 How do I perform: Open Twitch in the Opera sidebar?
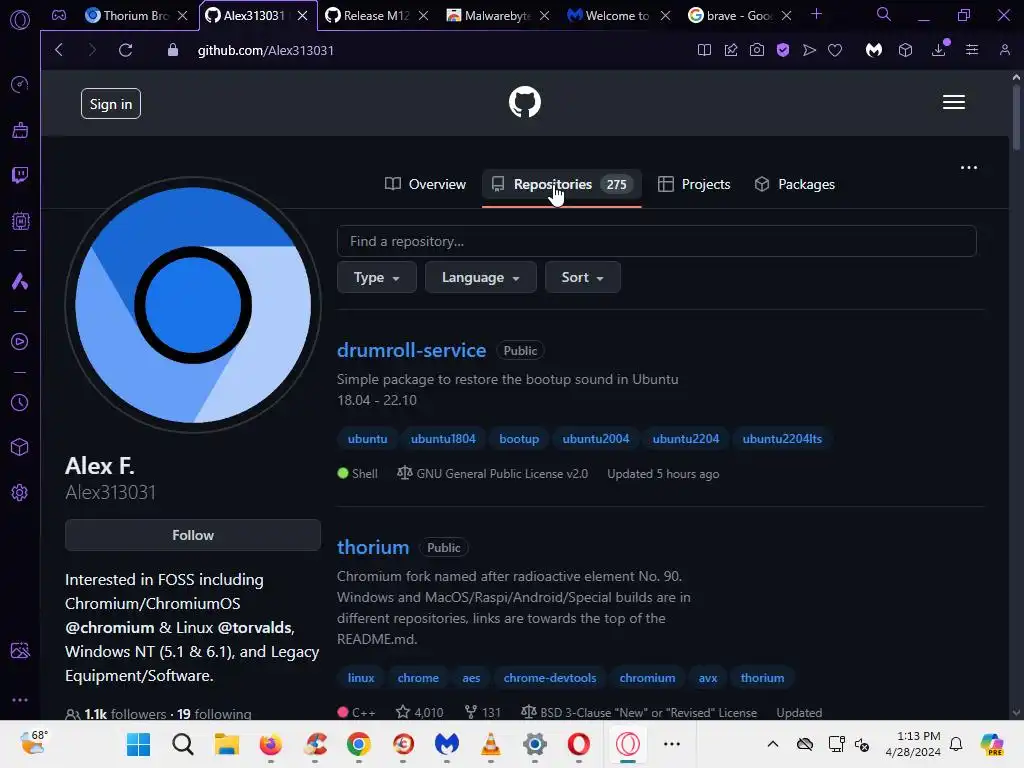(x=20, y=175)
